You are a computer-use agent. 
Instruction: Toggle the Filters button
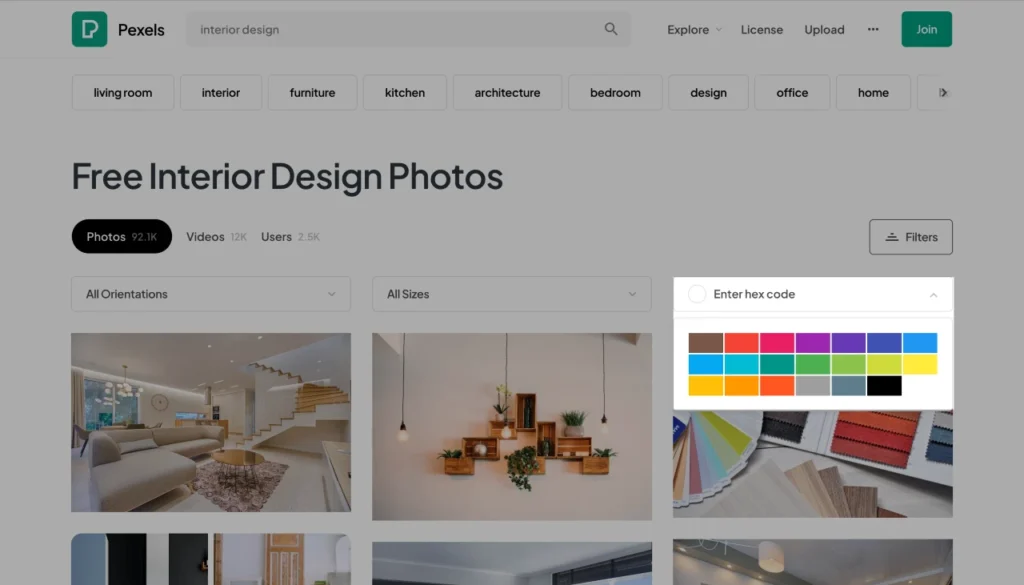pos(910,237)
